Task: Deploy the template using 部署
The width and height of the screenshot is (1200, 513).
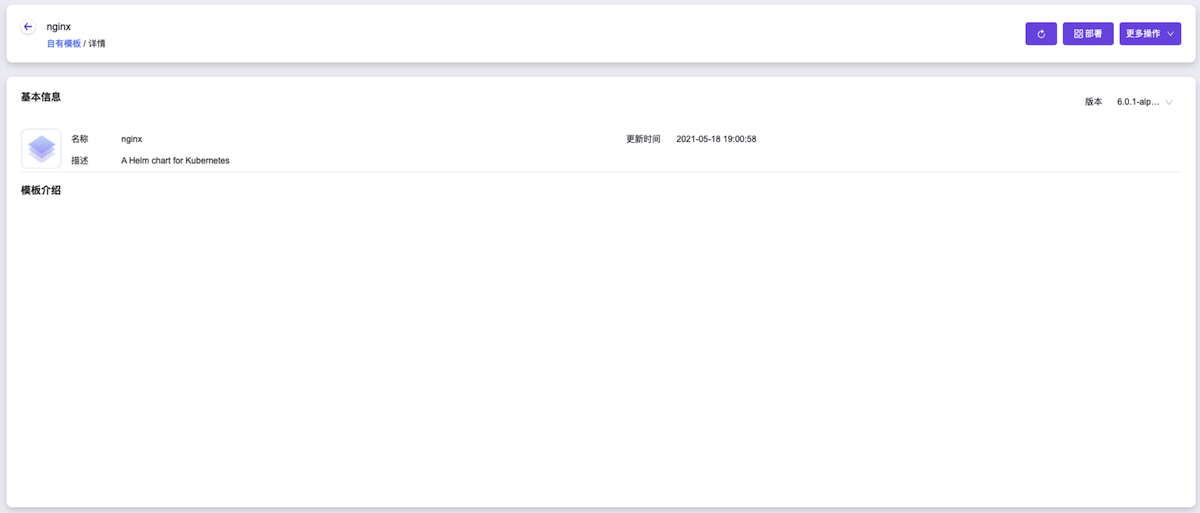Action: [x=1088, y=34]
